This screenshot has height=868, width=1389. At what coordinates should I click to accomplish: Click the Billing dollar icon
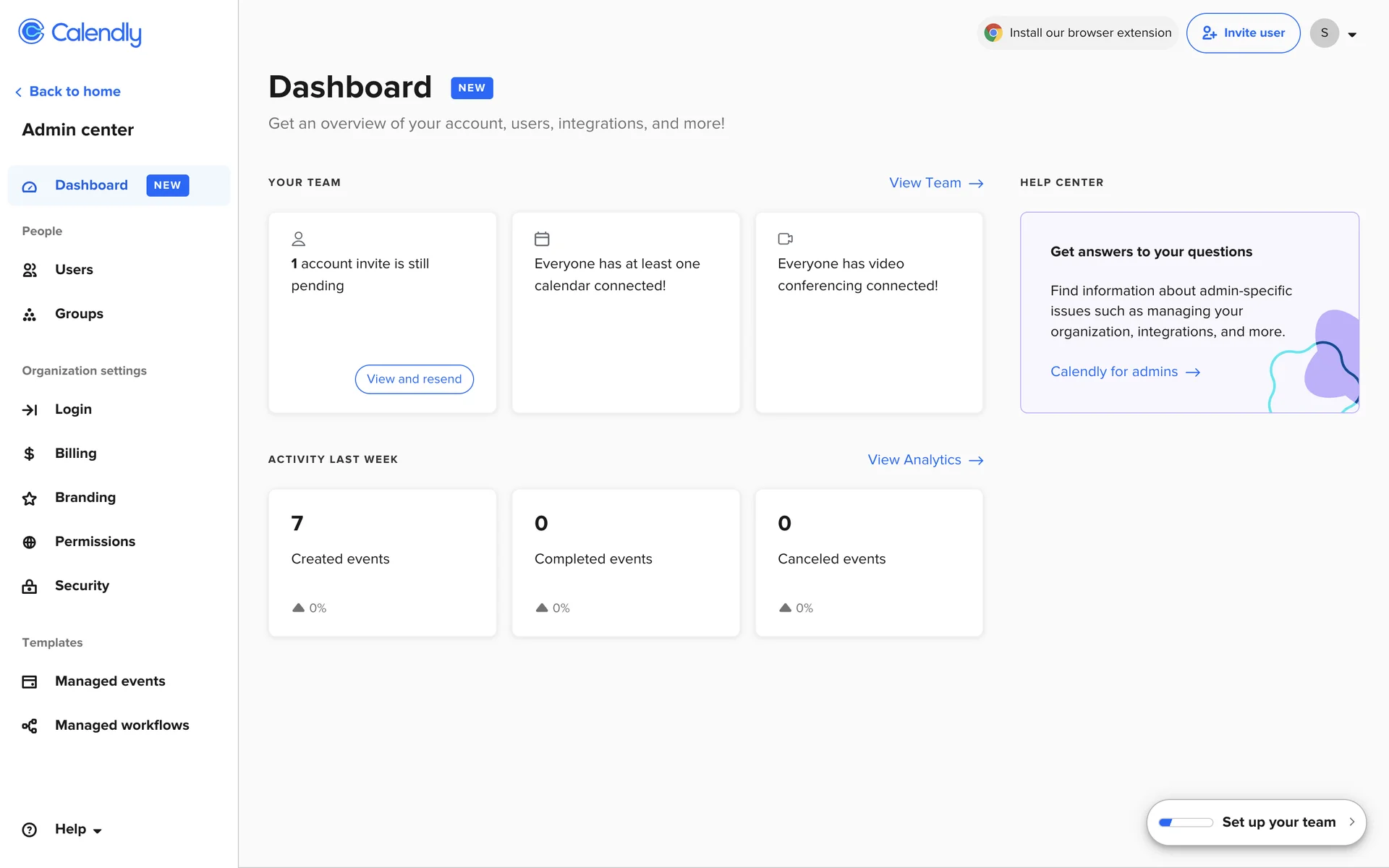point(30,454)
